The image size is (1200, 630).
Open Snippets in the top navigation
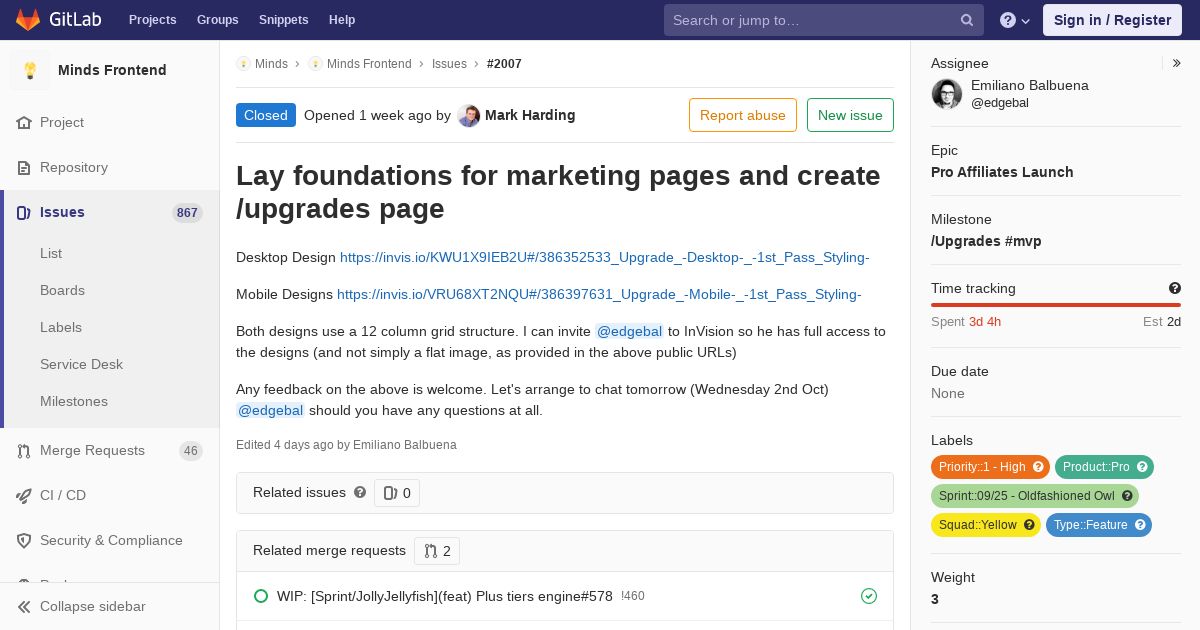[284, 20]
